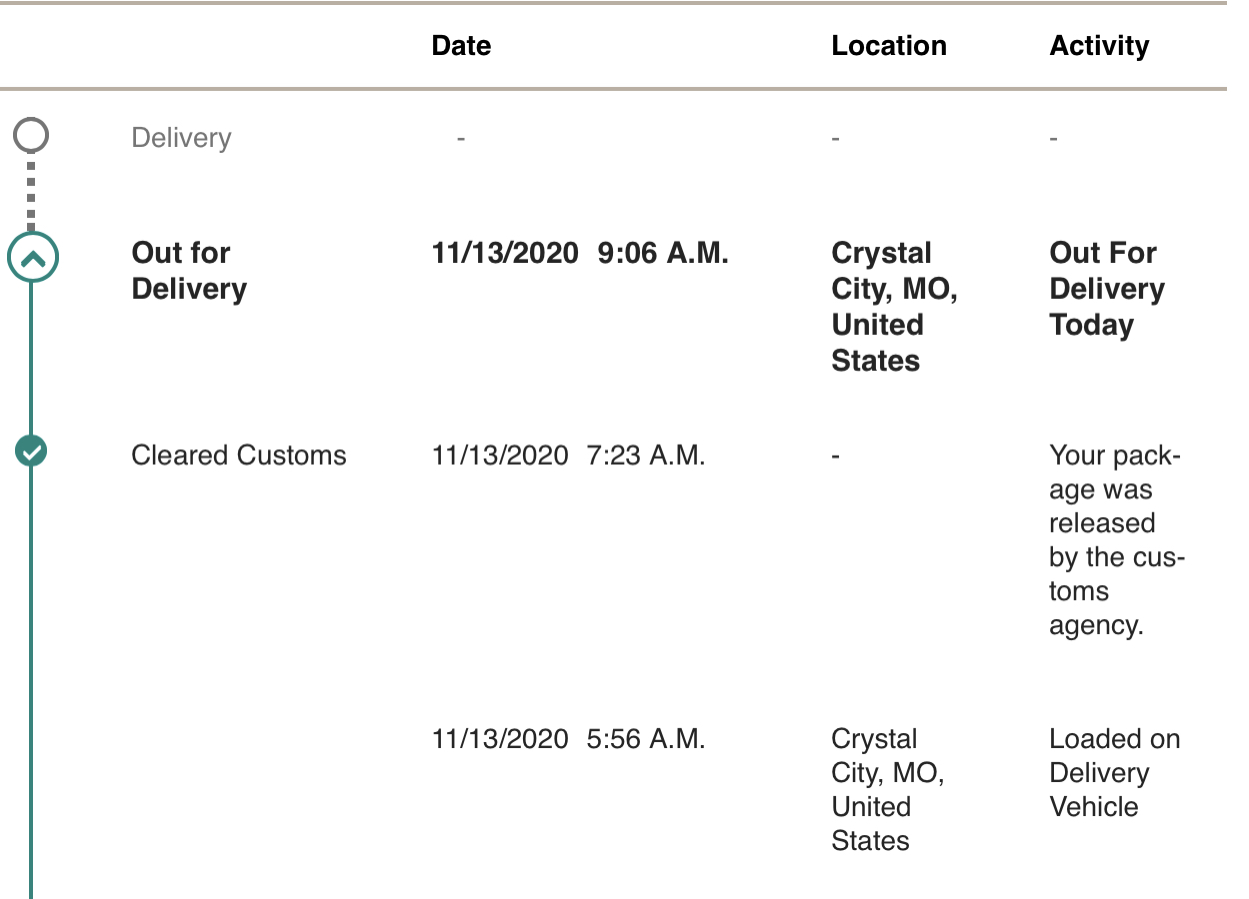Click Out For Delivery Today activity text

1107,289
